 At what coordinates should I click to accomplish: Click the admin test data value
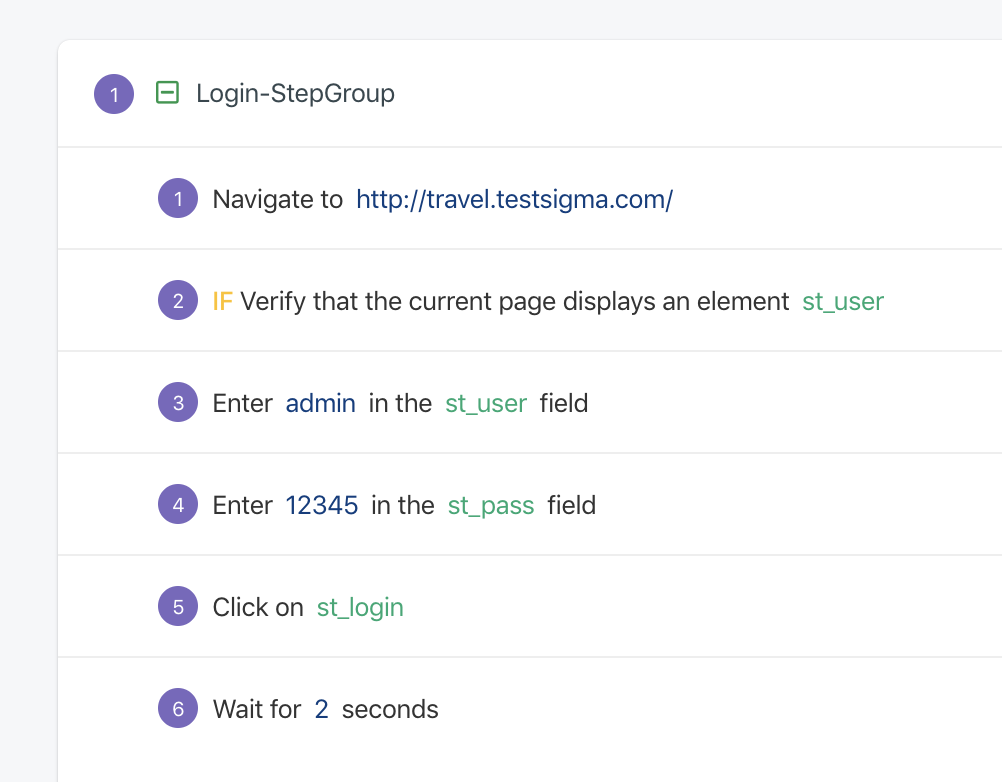(x=320, y=403)
